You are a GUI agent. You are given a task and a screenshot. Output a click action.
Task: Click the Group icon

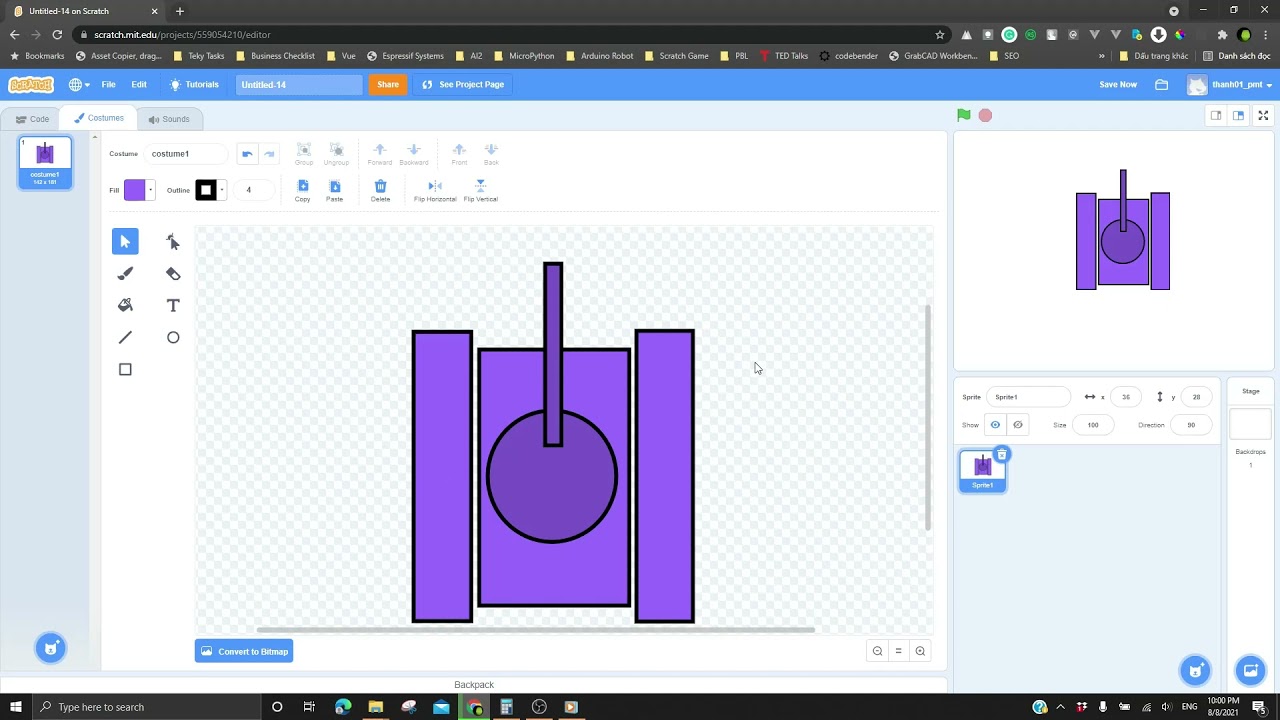[x=304, y=154]
